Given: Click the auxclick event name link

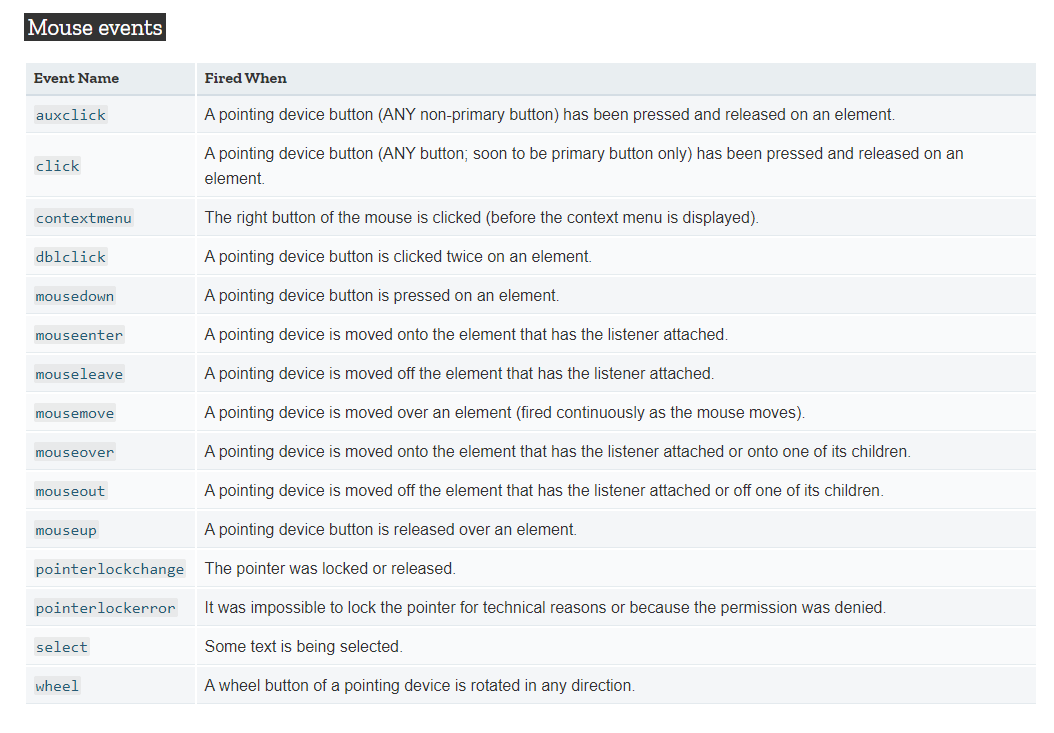Looking at the screenshot, I should pos(71,115).
